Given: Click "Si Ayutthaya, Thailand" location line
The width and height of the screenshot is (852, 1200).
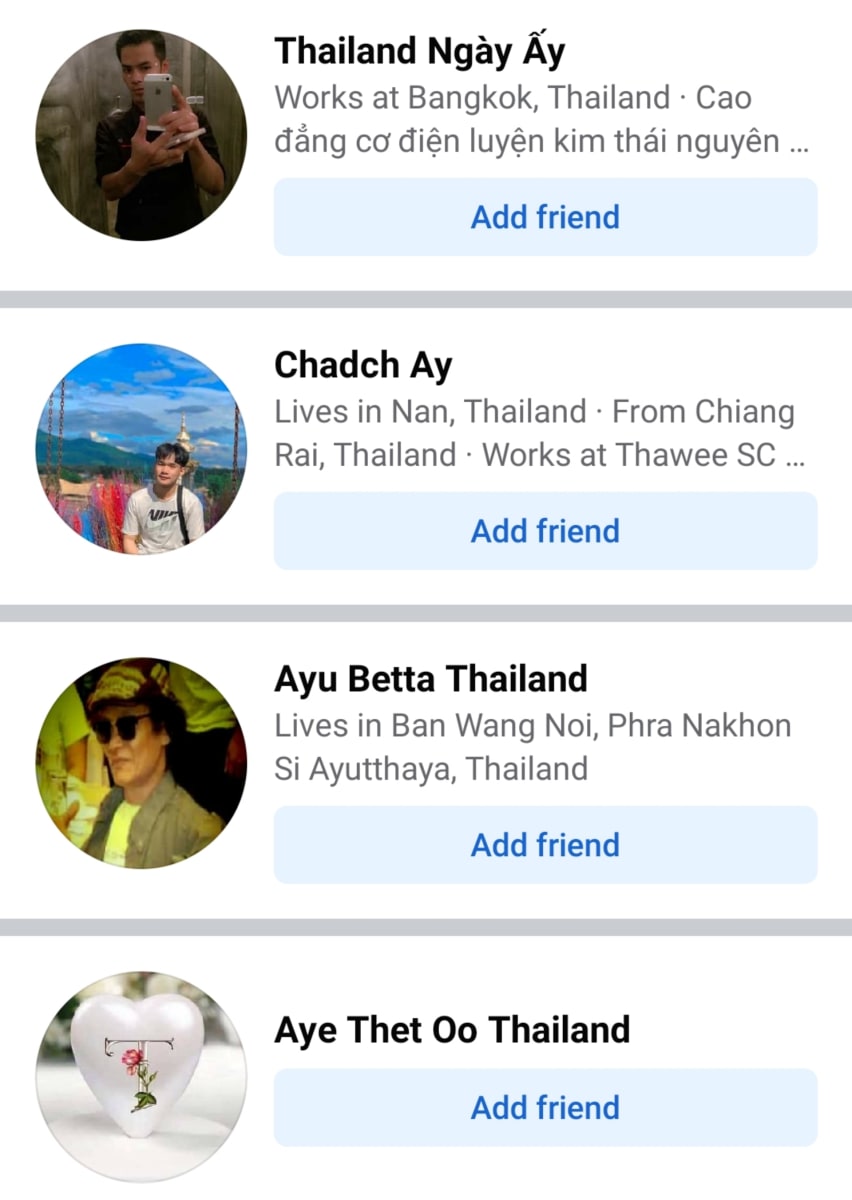Looking at the screenshot, I should 431,770.
